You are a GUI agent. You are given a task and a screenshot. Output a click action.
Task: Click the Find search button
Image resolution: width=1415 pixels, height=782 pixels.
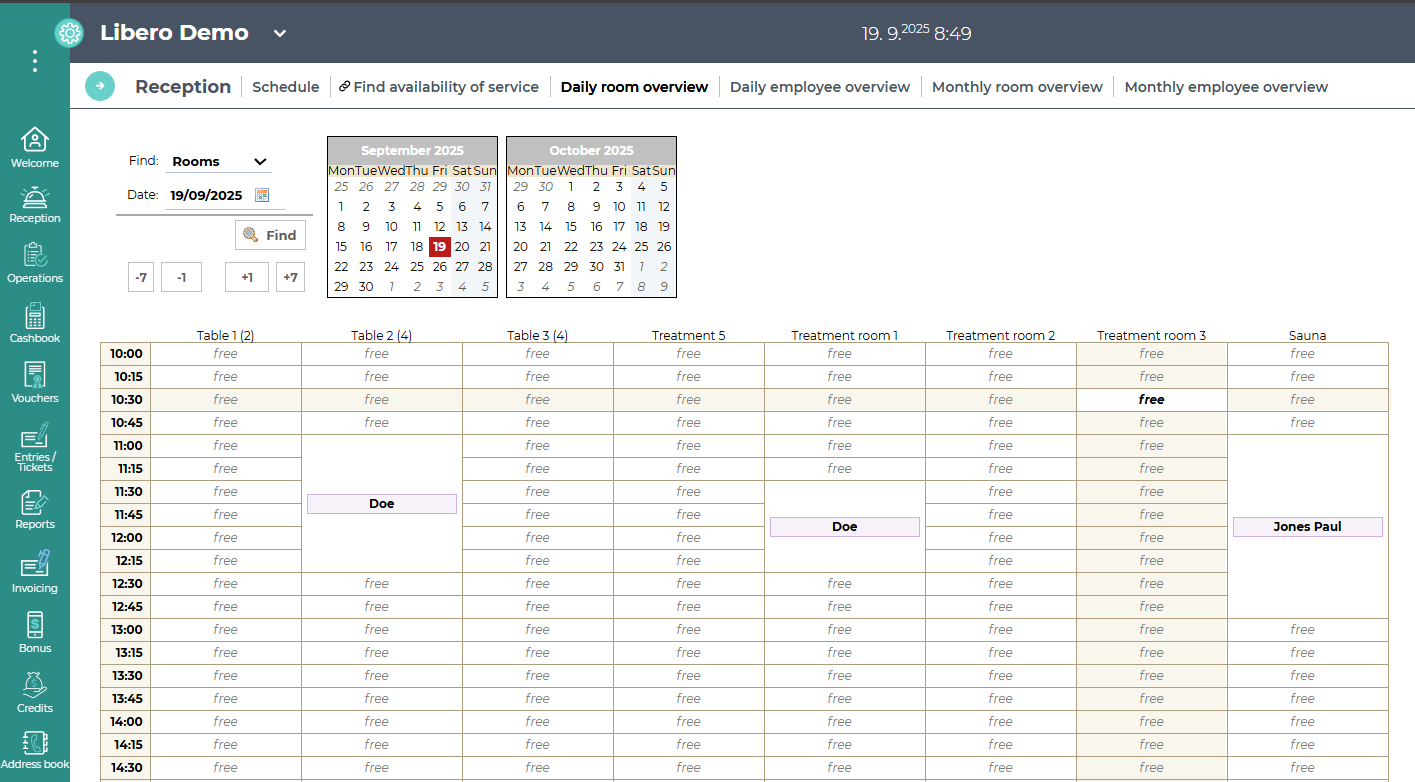(x=270, y=235)
